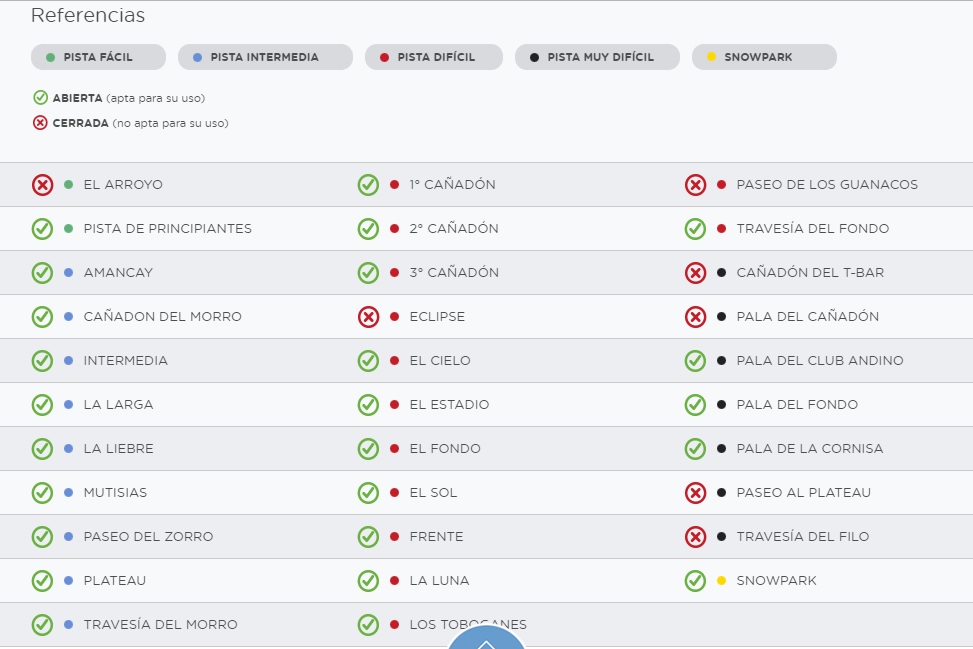The height and width of the screenshot is (649, 973).
Task: Select the Snowpark legend pill with yellow dot
Action: (764, 57)
